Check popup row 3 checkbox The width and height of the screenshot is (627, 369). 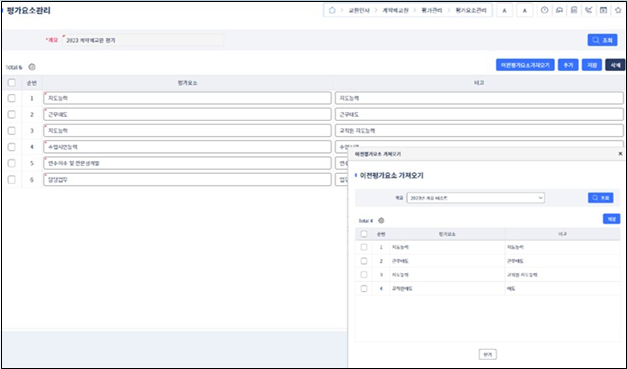tap(364, 275)
